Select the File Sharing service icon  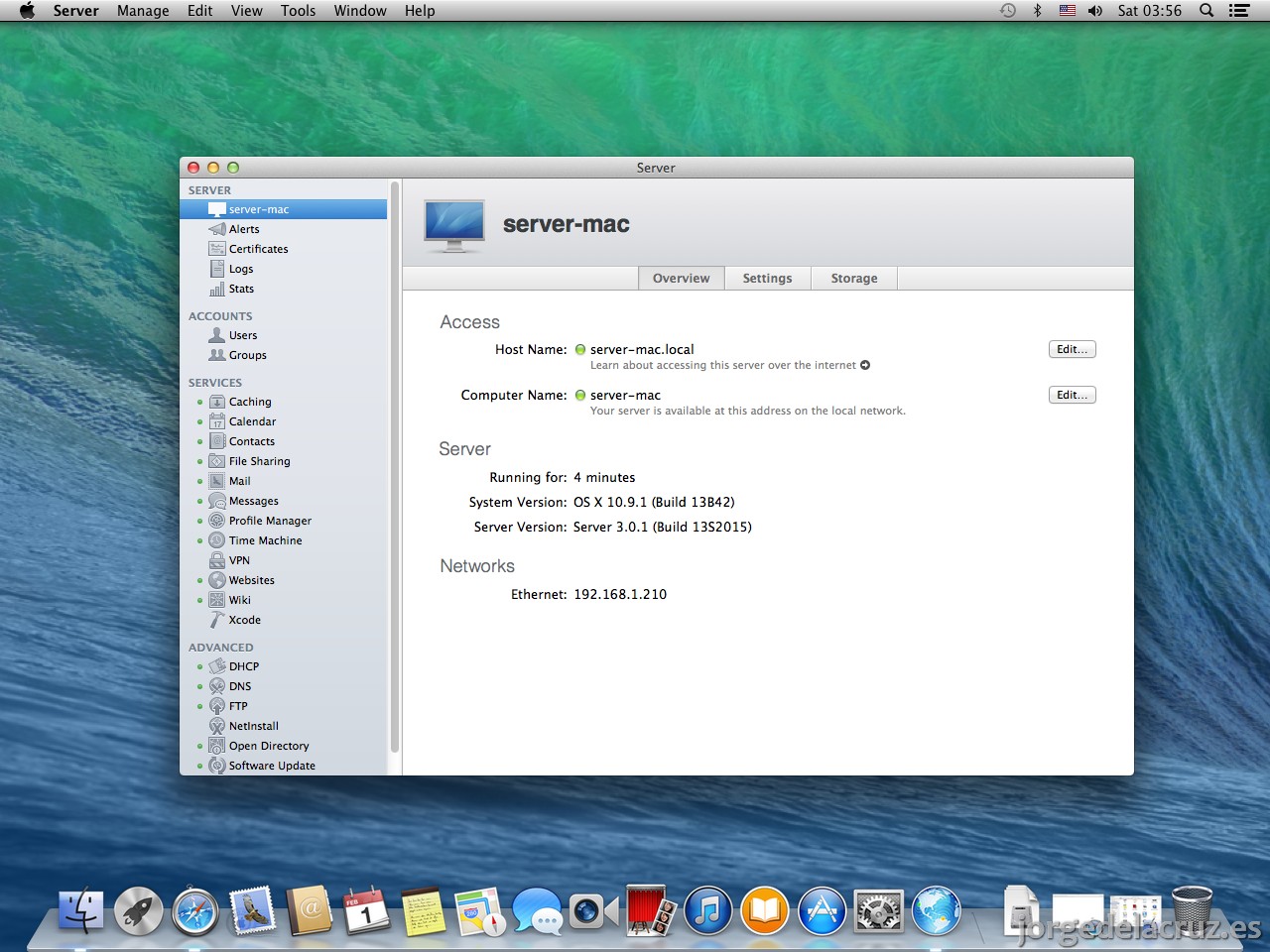[x=217, y=461]
